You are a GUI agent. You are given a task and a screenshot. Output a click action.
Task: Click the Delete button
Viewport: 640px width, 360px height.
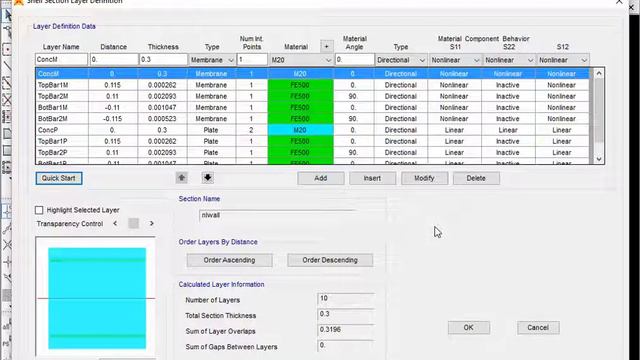tap(476, 178)
